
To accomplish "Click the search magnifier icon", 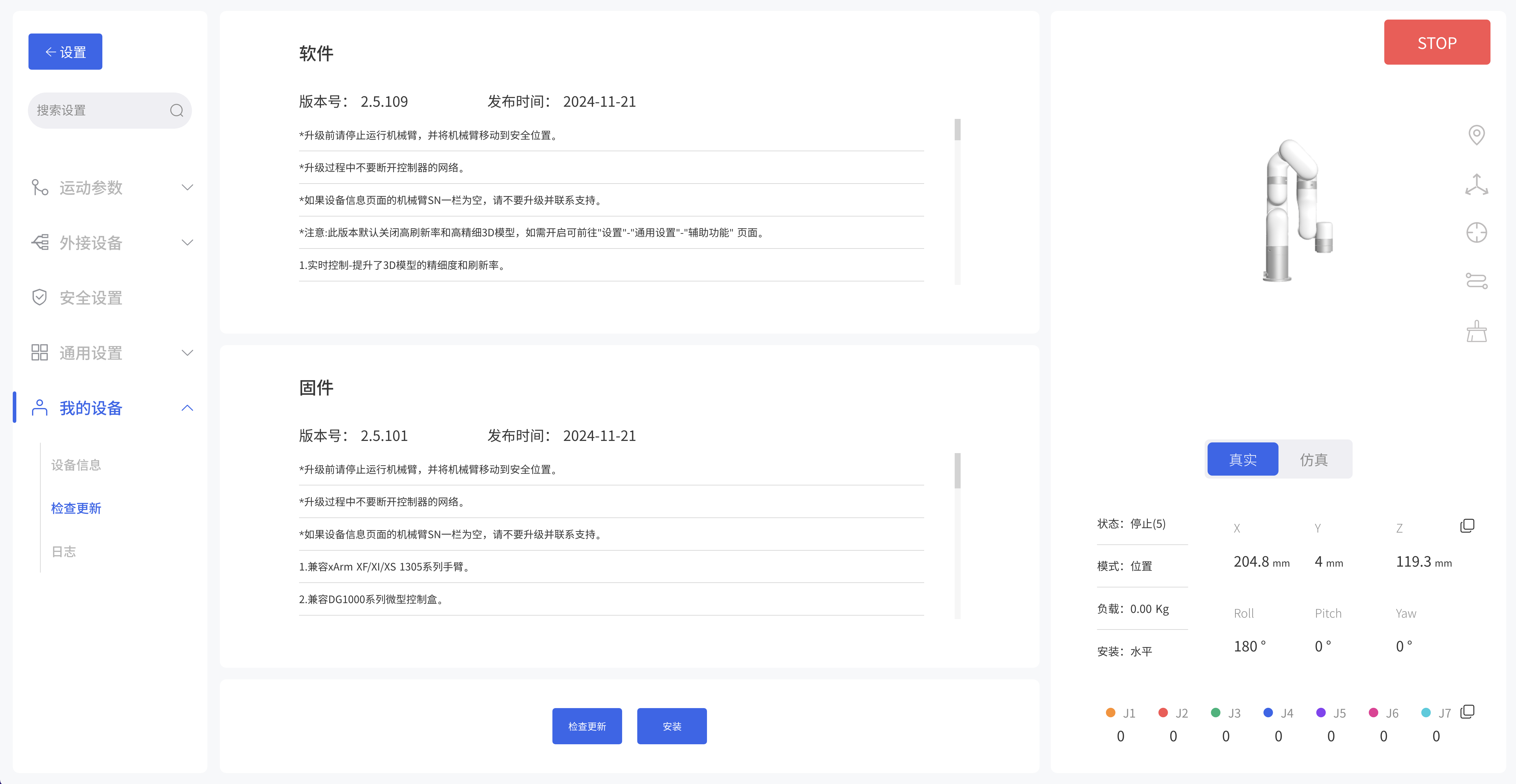I will coord(177,111).
